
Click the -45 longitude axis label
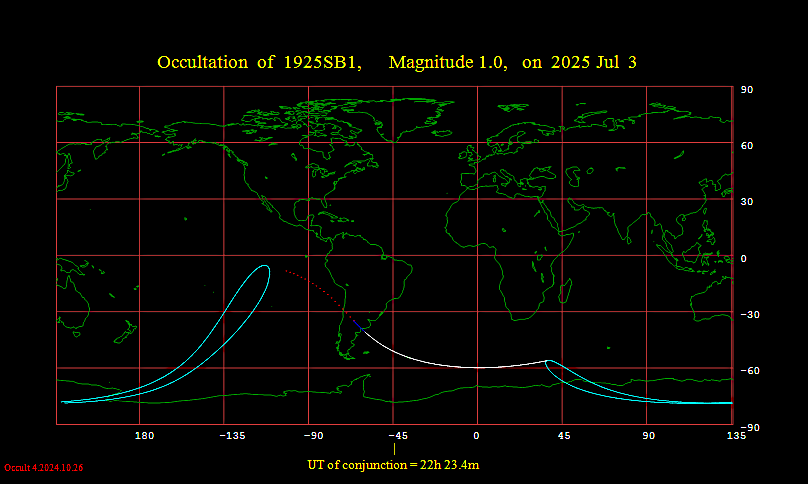click(x=396, y=436)
